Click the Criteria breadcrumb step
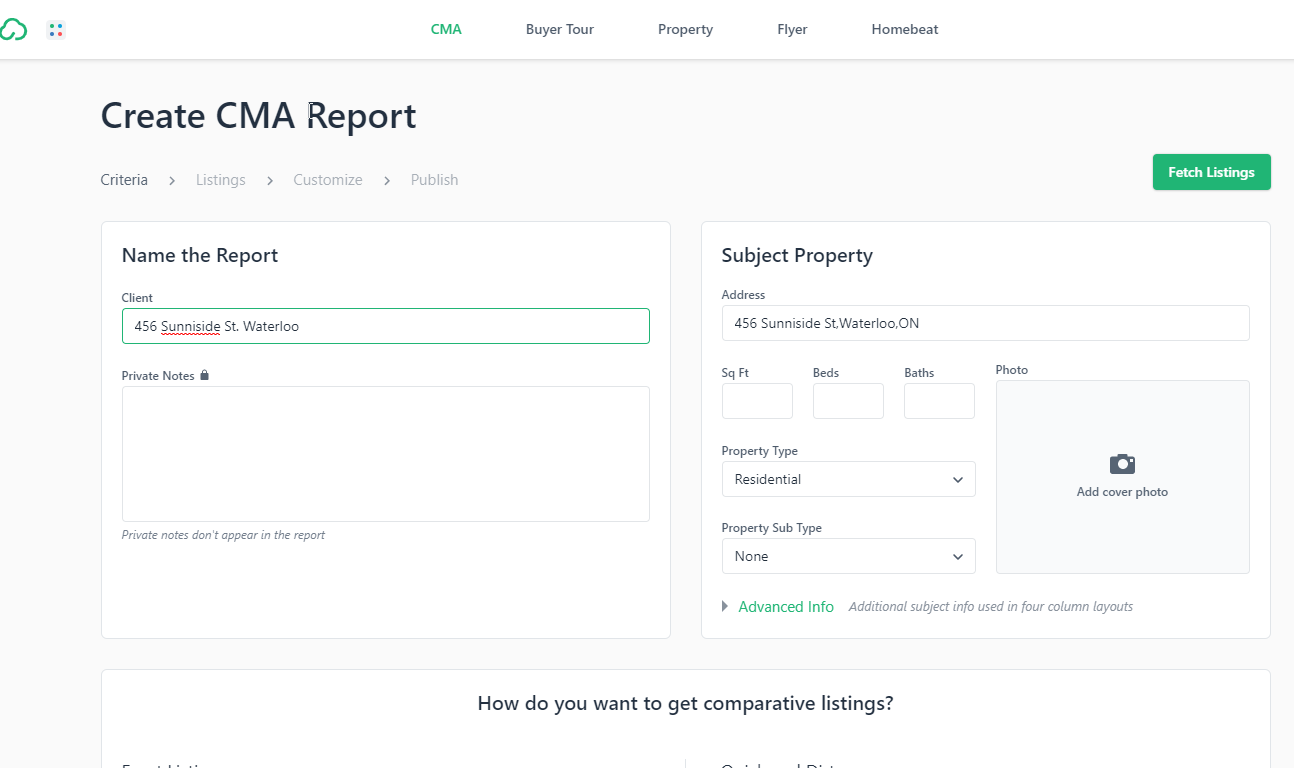 click(123, 179)
